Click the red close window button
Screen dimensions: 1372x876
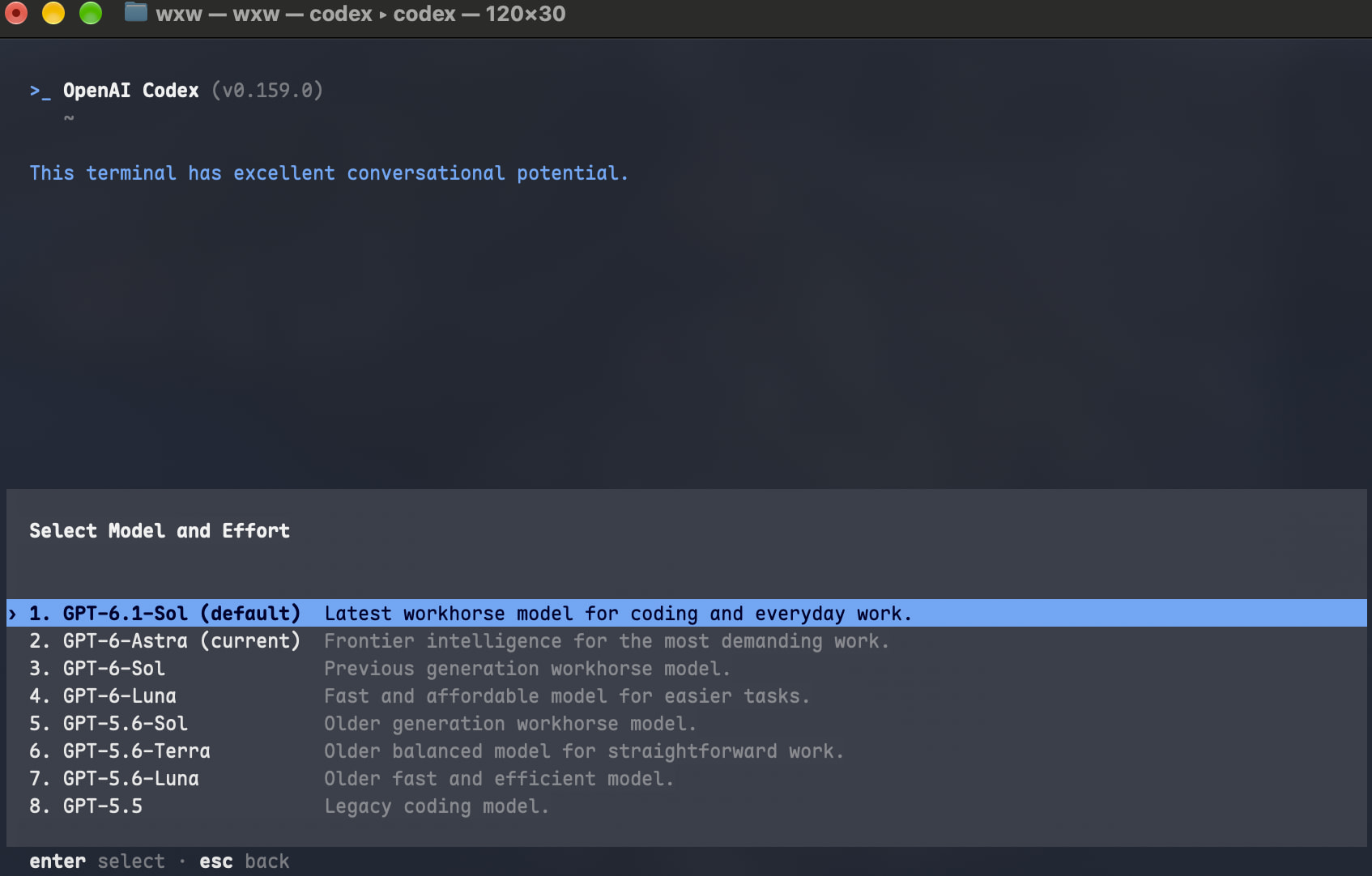16,13
